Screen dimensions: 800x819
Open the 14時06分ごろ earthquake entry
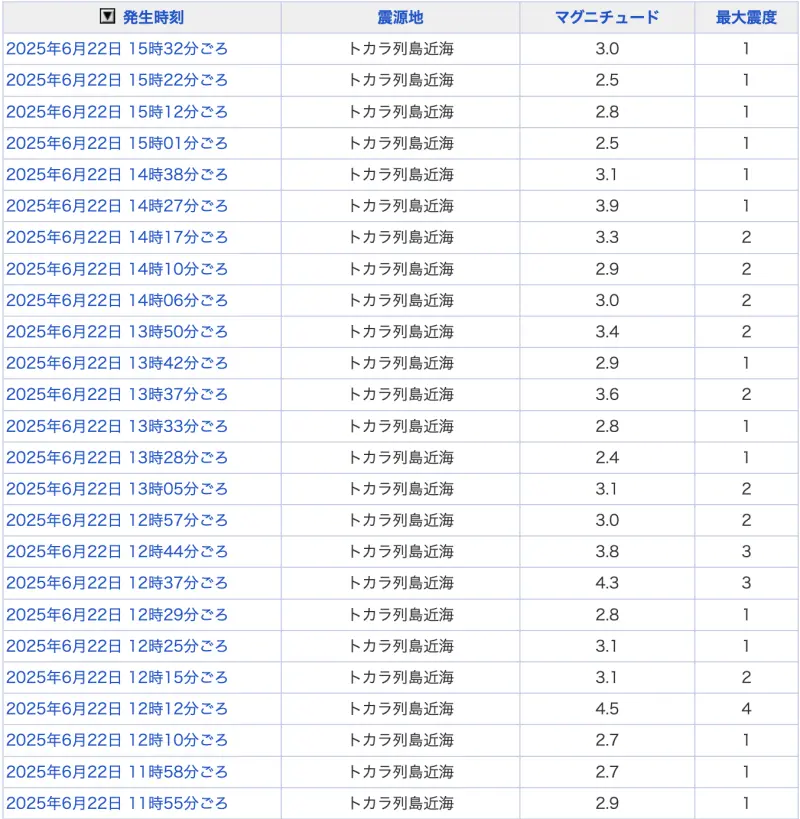point(117,300)
